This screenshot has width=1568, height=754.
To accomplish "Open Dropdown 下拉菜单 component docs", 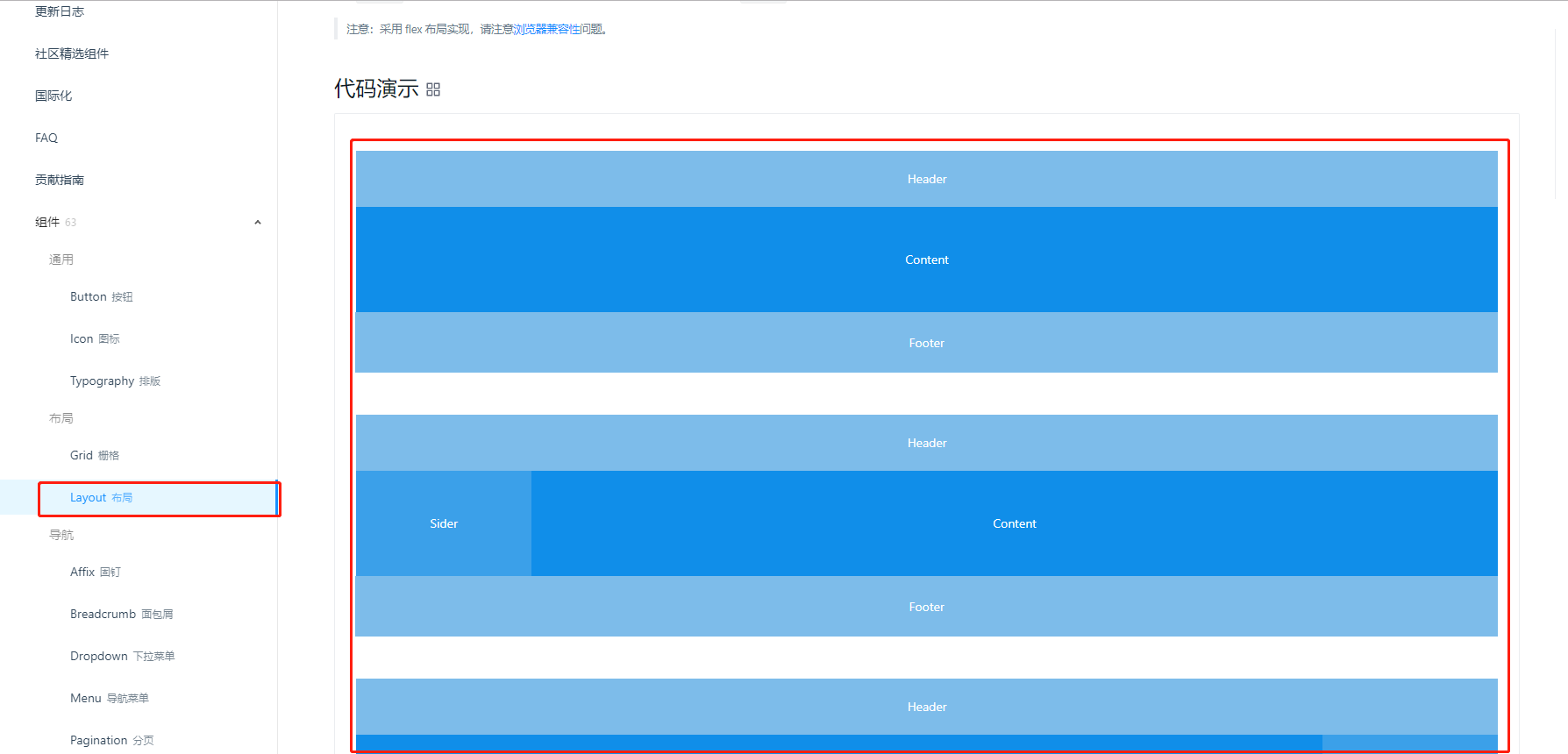I will 123,656.
